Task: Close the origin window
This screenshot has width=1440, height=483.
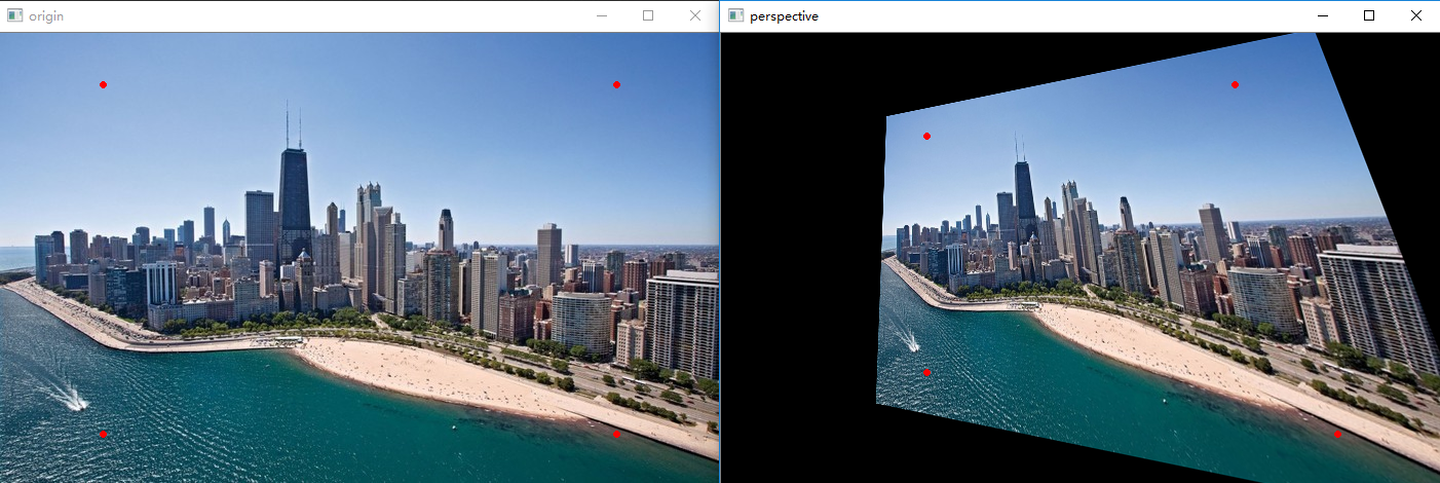Action: pos(695,16)
